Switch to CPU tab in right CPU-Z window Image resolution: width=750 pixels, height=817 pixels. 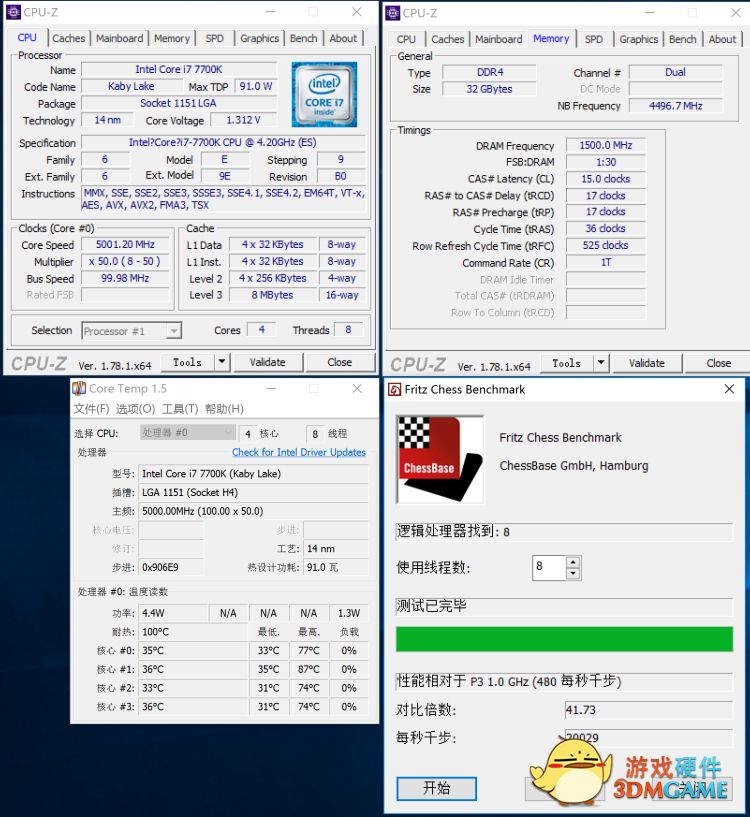(x=406, y=39)
